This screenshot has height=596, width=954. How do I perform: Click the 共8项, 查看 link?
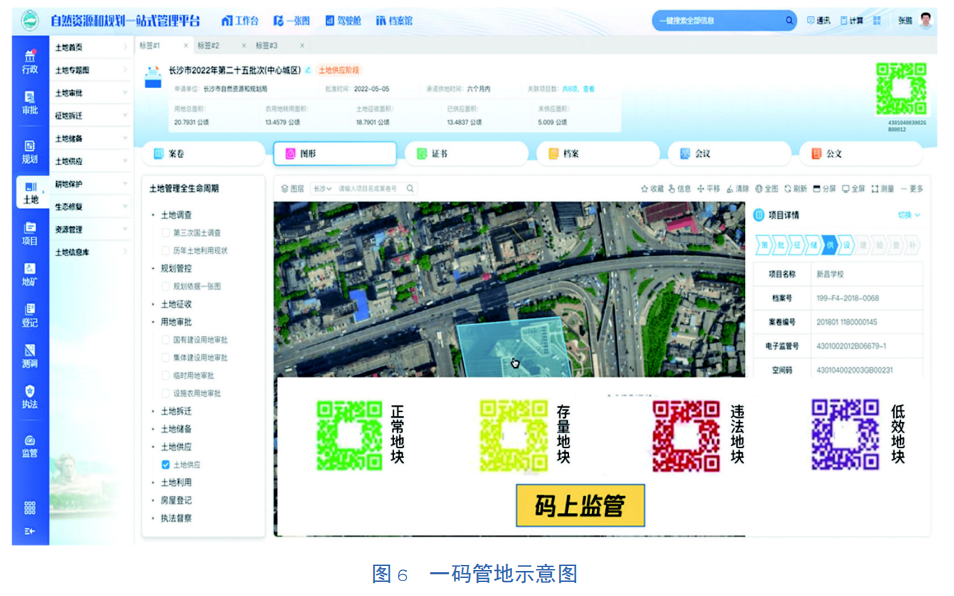tap(578, 89)
